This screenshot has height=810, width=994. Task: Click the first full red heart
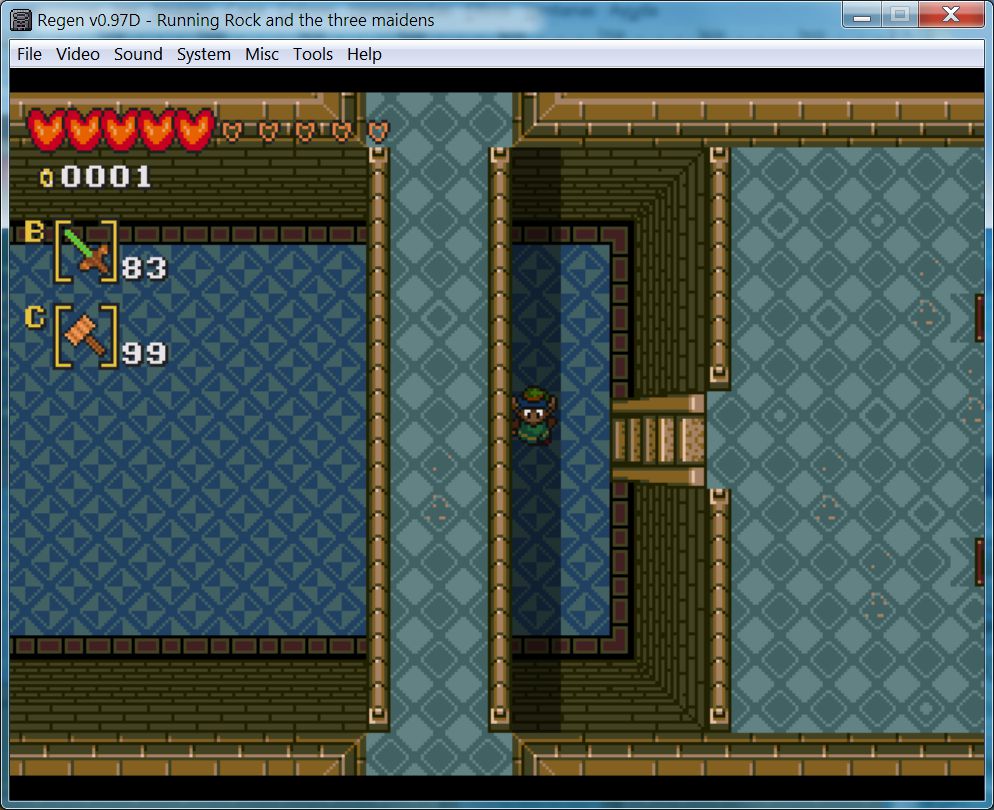(x=45, y=129)
